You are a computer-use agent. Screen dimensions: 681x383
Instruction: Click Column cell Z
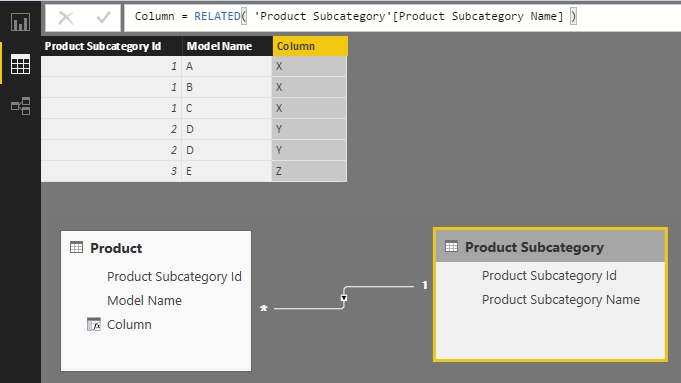[x=309, y=171]
